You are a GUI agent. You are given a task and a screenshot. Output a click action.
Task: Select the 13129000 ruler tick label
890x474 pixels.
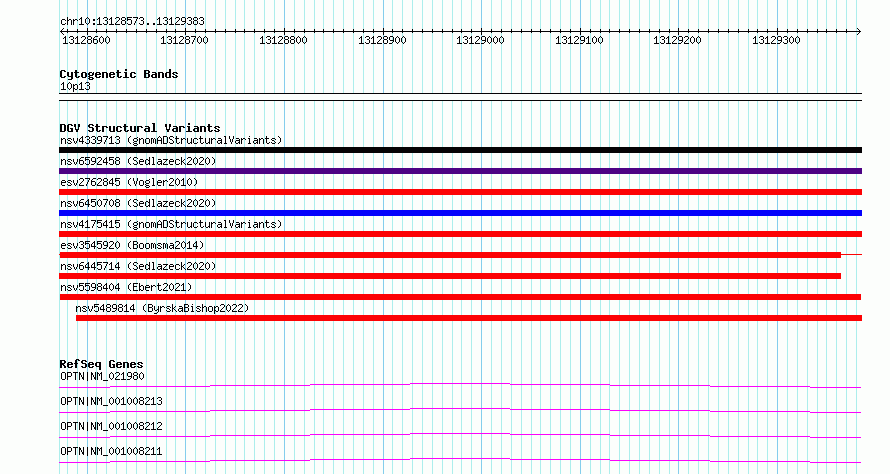480,40
